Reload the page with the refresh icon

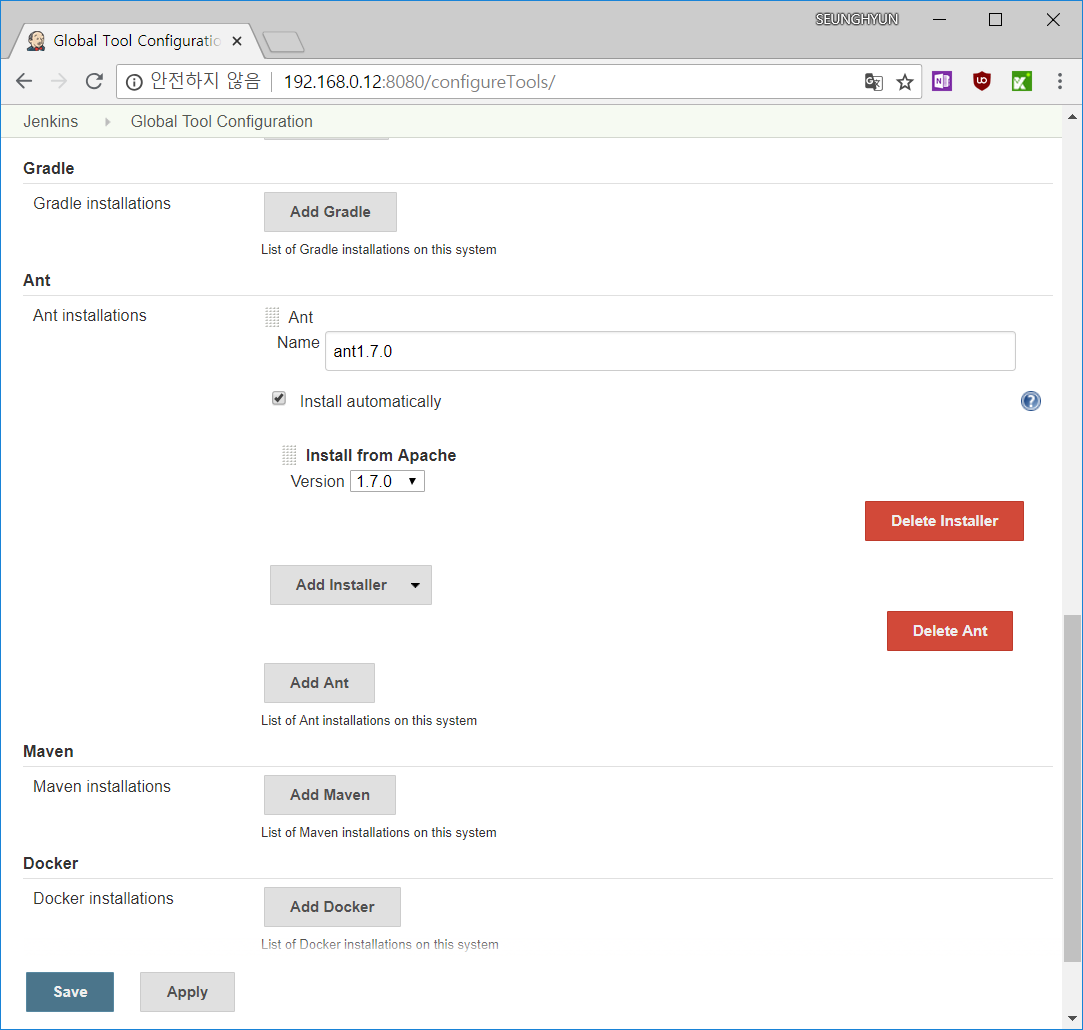(x=94, y=82)
